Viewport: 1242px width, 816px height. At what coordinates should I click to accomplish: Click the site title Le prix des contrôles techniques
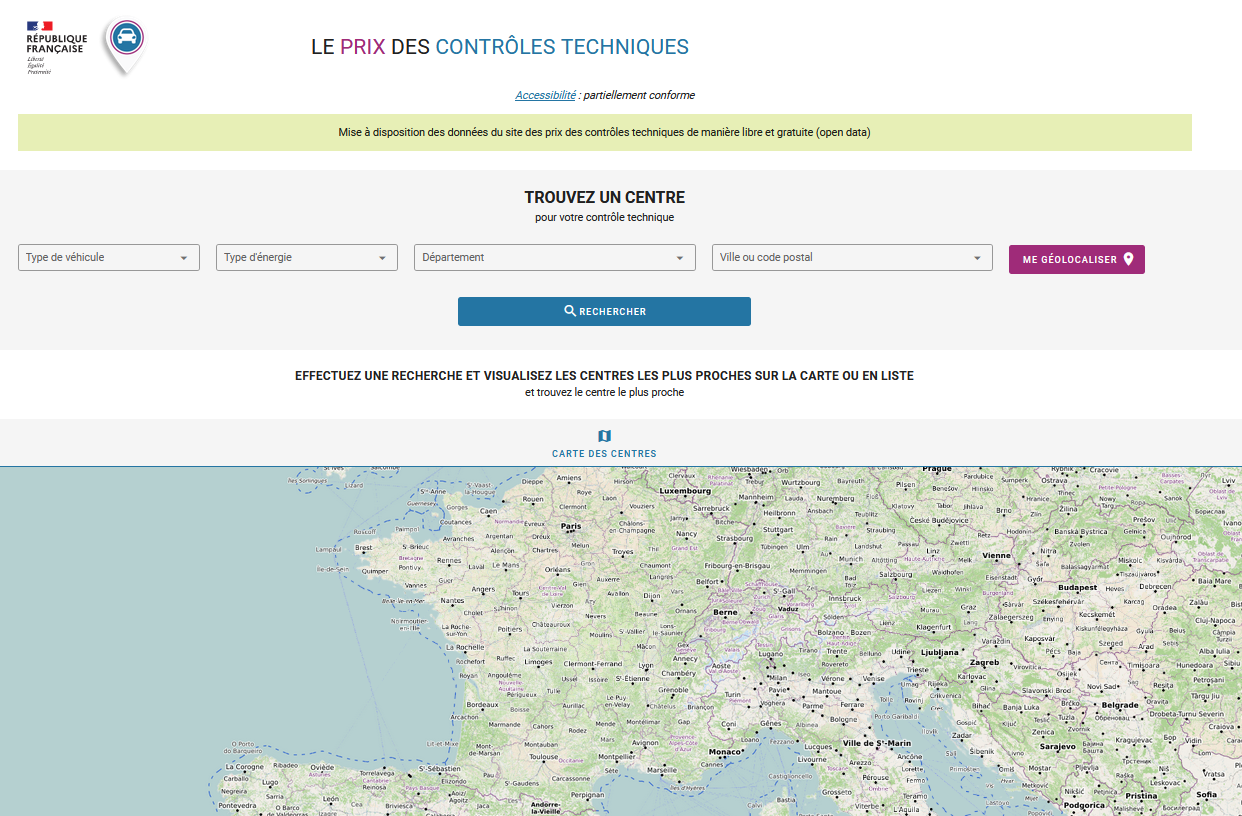click(500, 47)
